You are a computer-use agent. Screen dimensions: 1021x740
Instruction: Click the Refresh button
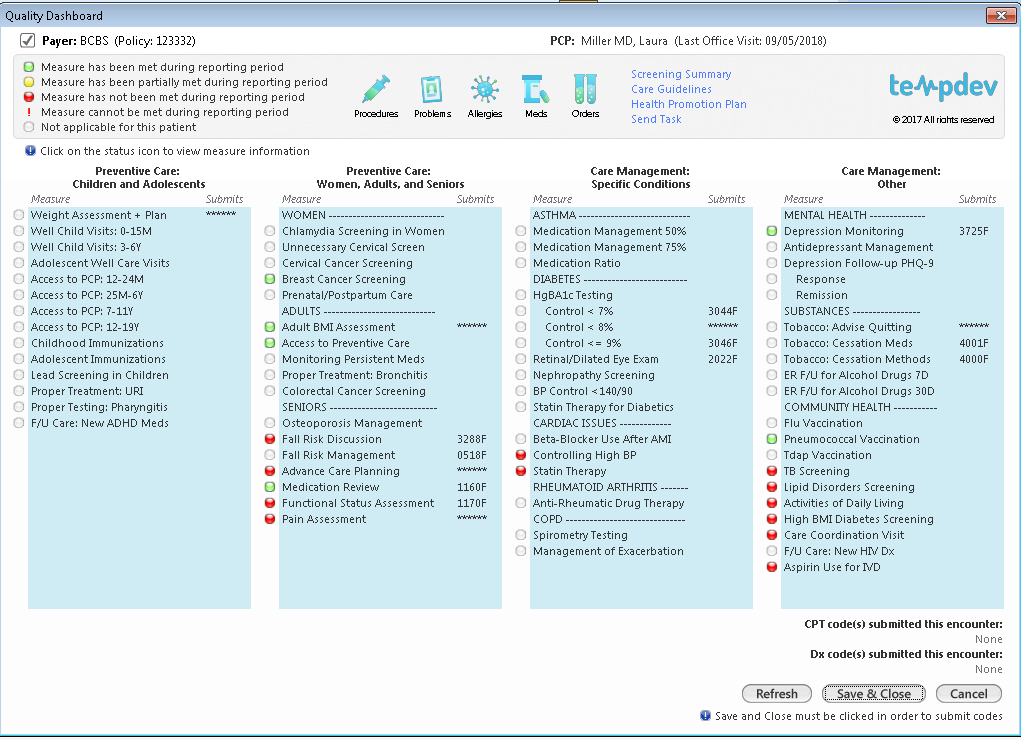pos(776,693)
